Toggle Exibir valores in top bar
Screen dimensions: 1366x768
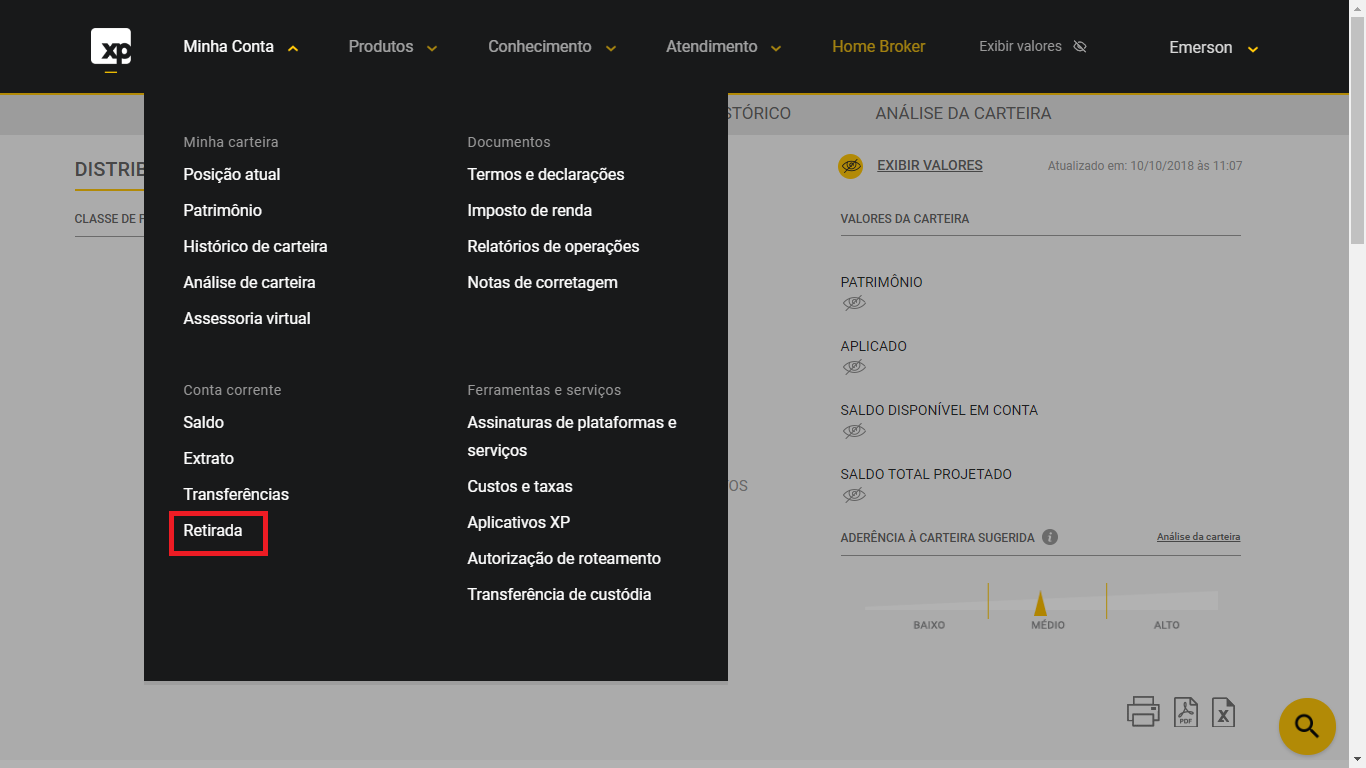1033,46
